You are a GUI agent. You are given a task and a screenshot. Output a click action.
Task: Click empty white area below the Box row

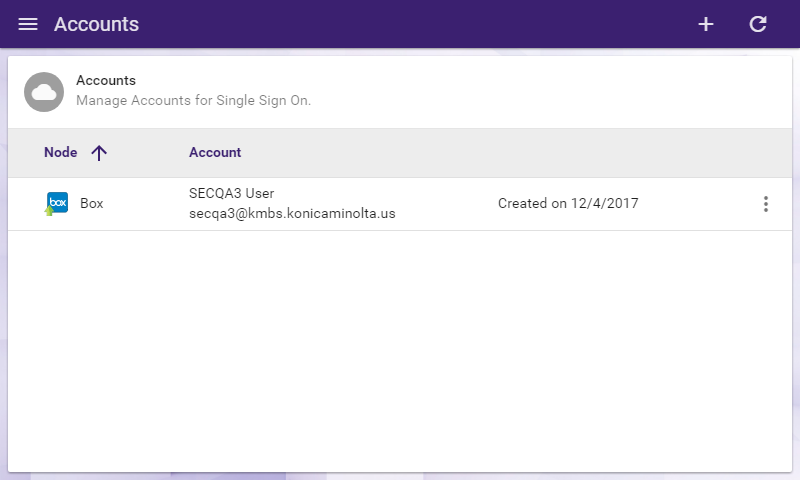[x=400, y=352]
